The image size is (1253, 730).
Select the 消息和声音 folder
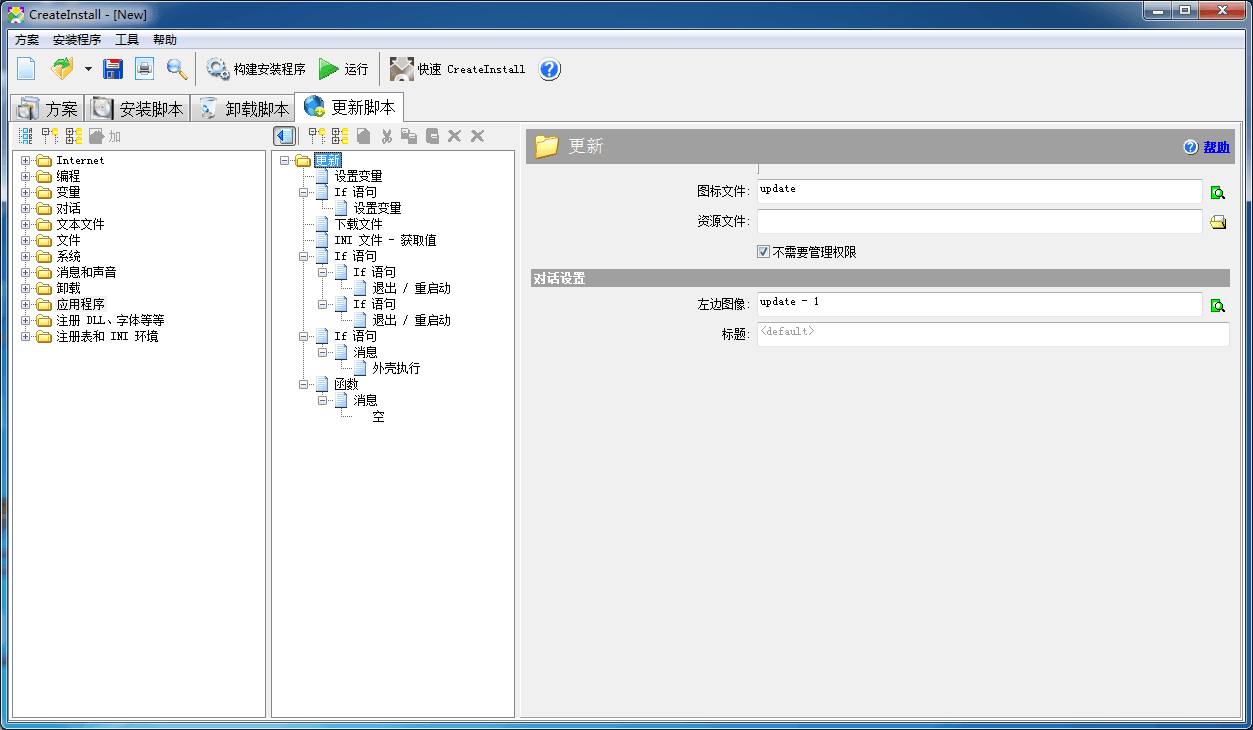[x=86, y=272]
